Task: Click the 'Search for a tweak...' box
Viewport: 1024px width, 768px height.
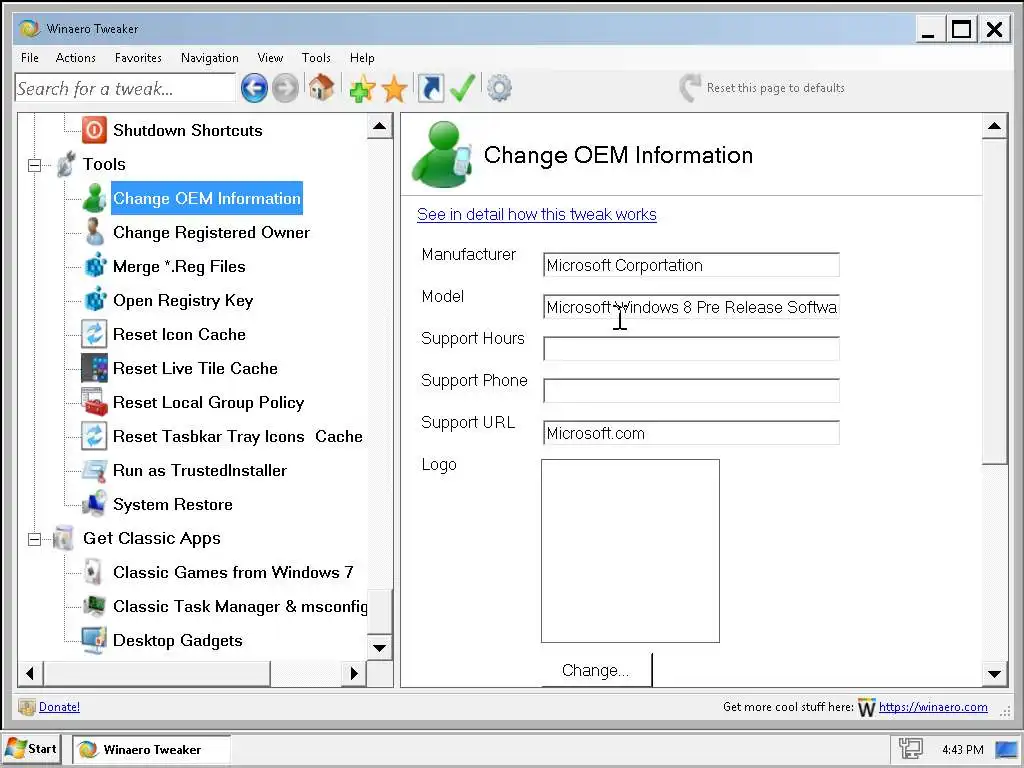Action: 125,88
